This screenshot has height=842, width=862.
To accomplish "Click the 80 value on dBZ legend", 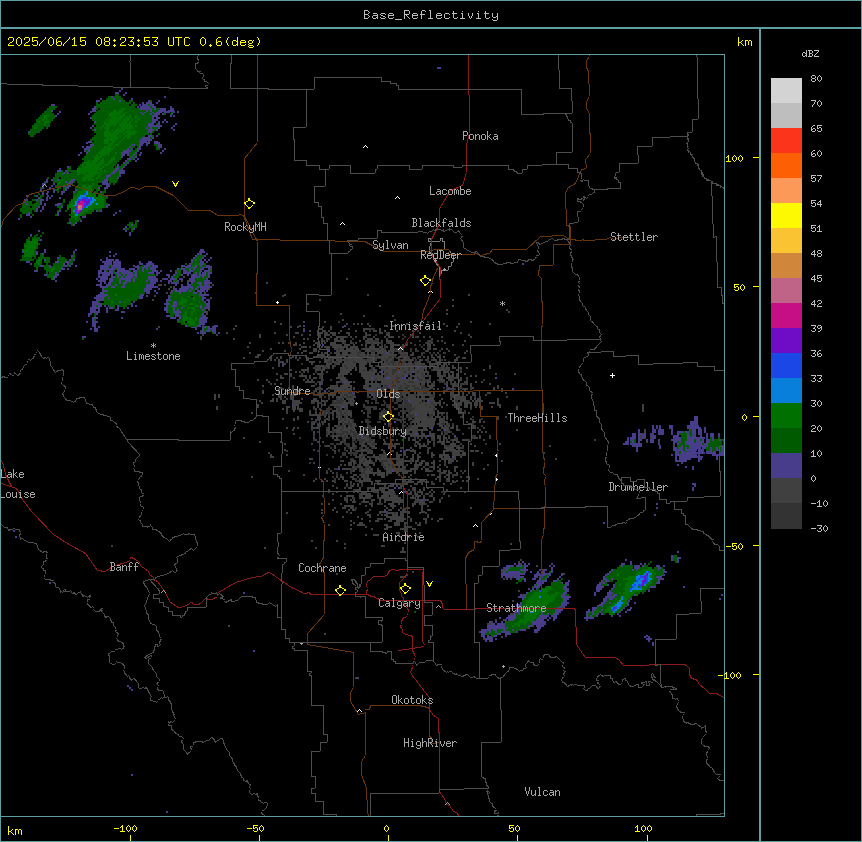I will pyautogui.click(x=816, y=79).
